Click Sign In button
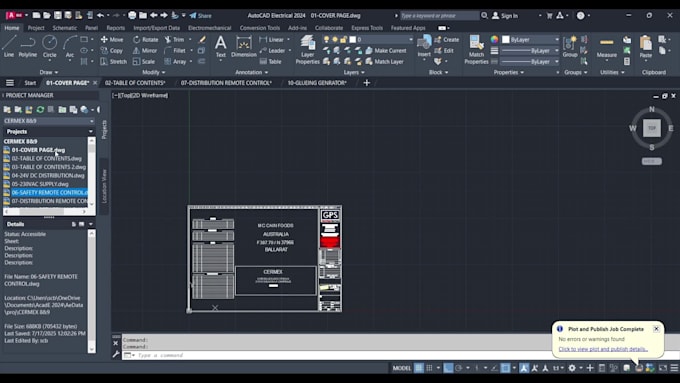Image resolution: width=680 pixels, height=383 pixels. click(x=505, y=16)
